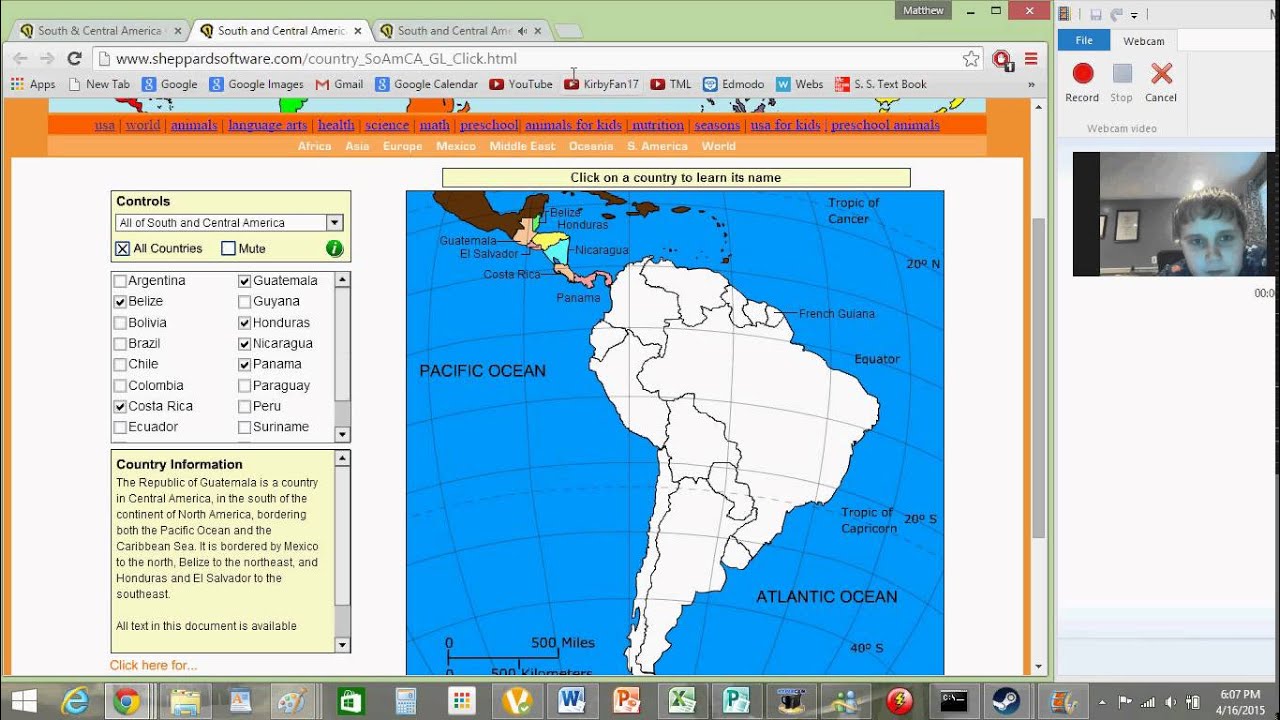Check the Peru checkbox
This screenshot has height=720, width=1280.
(x=244, y=406)
